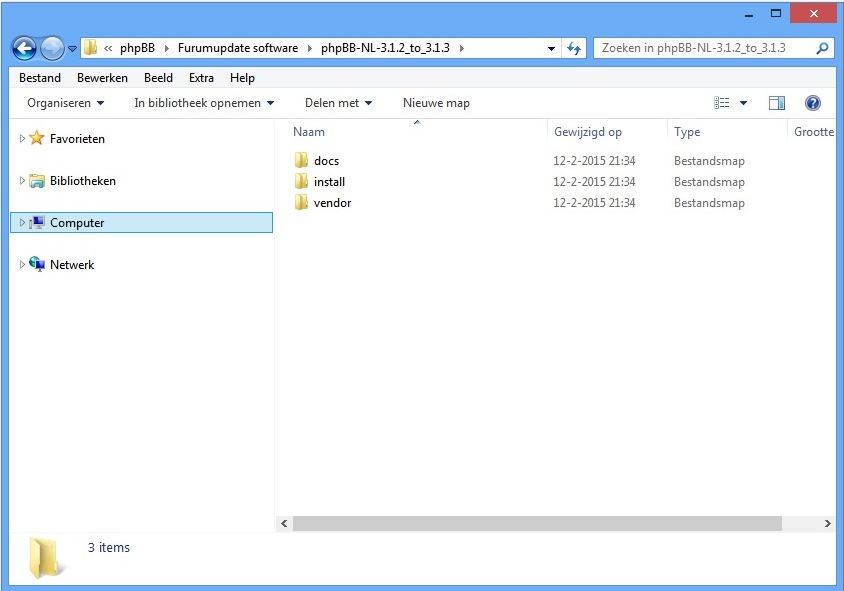Open the Help menu

pos(242,78)
